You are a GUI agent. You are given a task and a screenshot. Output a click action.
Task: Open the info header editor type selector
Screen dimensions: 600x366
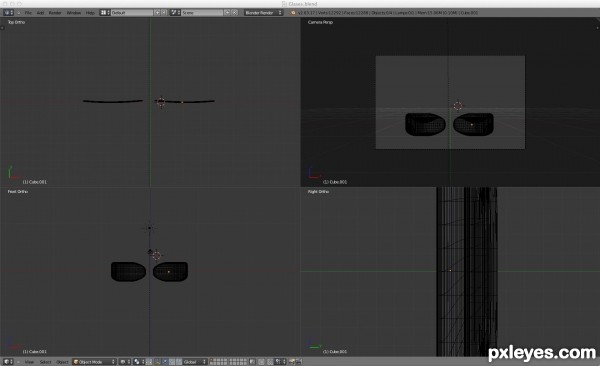[x=8, y=13]
